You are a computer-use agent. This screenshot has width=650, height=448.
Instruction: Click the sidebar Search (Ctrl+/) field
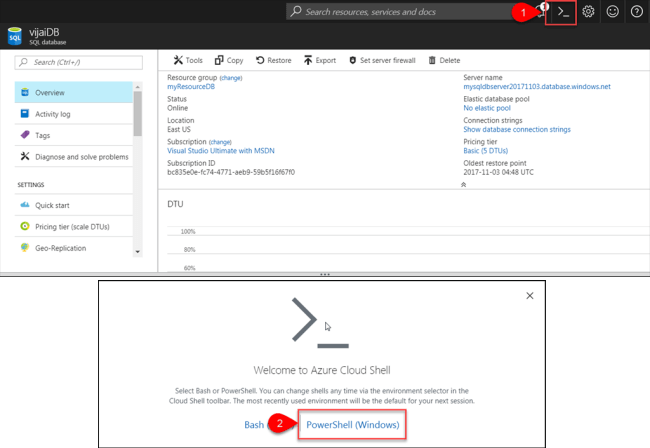[x=79, y=62]
